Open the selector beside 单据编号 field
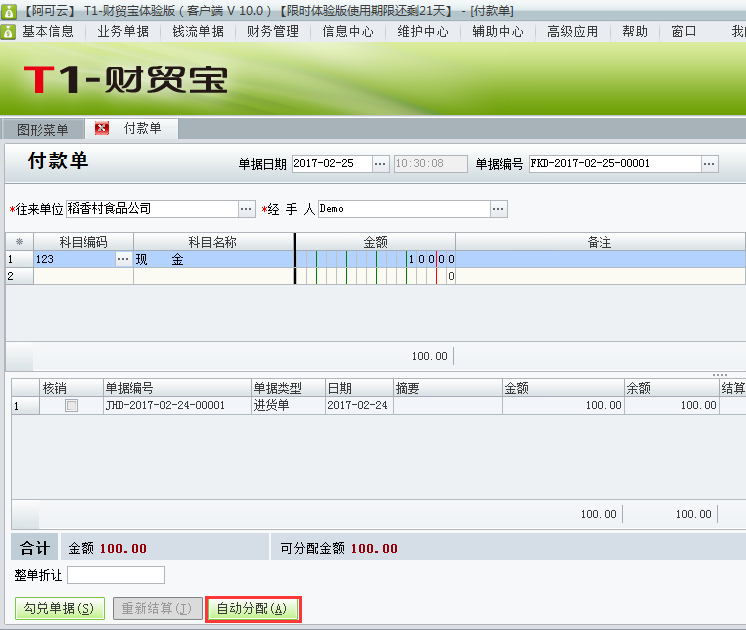The width and height of the screenshot is (746, 630). pos(709,164)
